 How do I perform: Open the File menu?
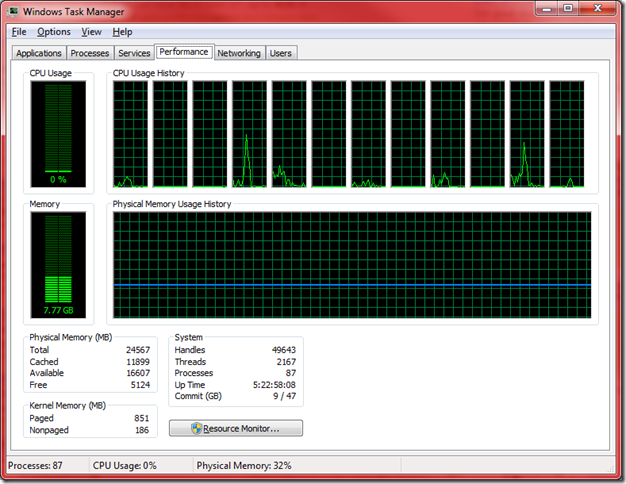click(x=19, y=32)
